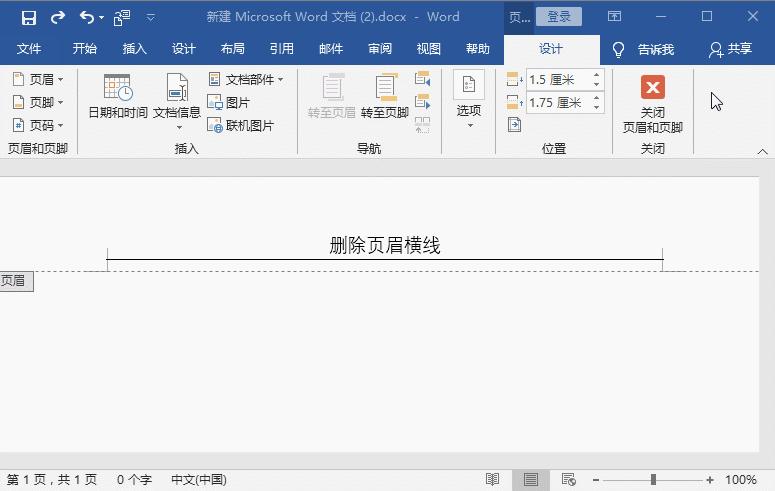Switch to the 开始 tab
This screenshot has width=775, height=491.
pyautogui.click(x=85, y=48)
